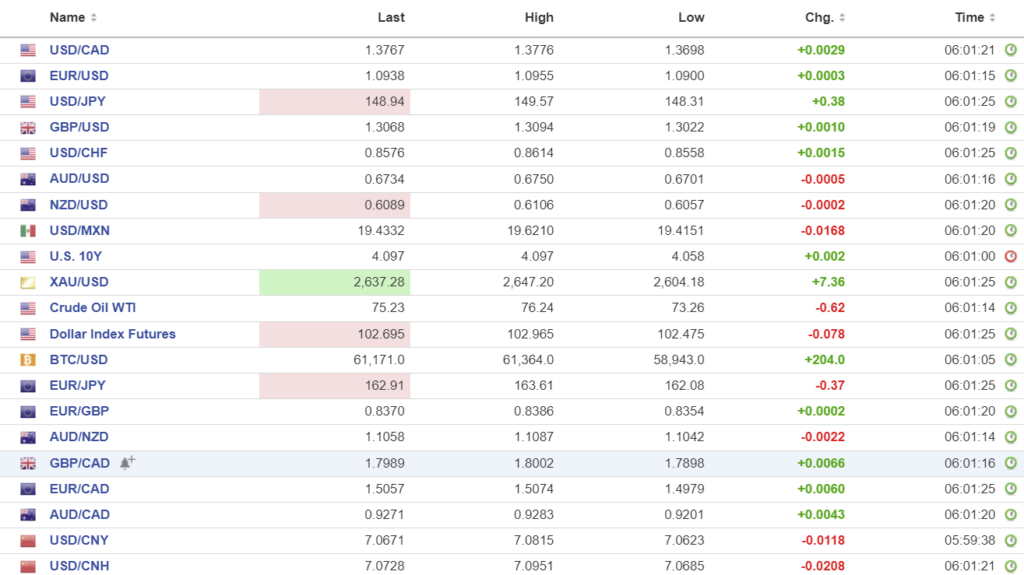Click the Mexico flag icon by USD/MXN
The height and width of the screenshot is (575, 1024).
point(28,230)
